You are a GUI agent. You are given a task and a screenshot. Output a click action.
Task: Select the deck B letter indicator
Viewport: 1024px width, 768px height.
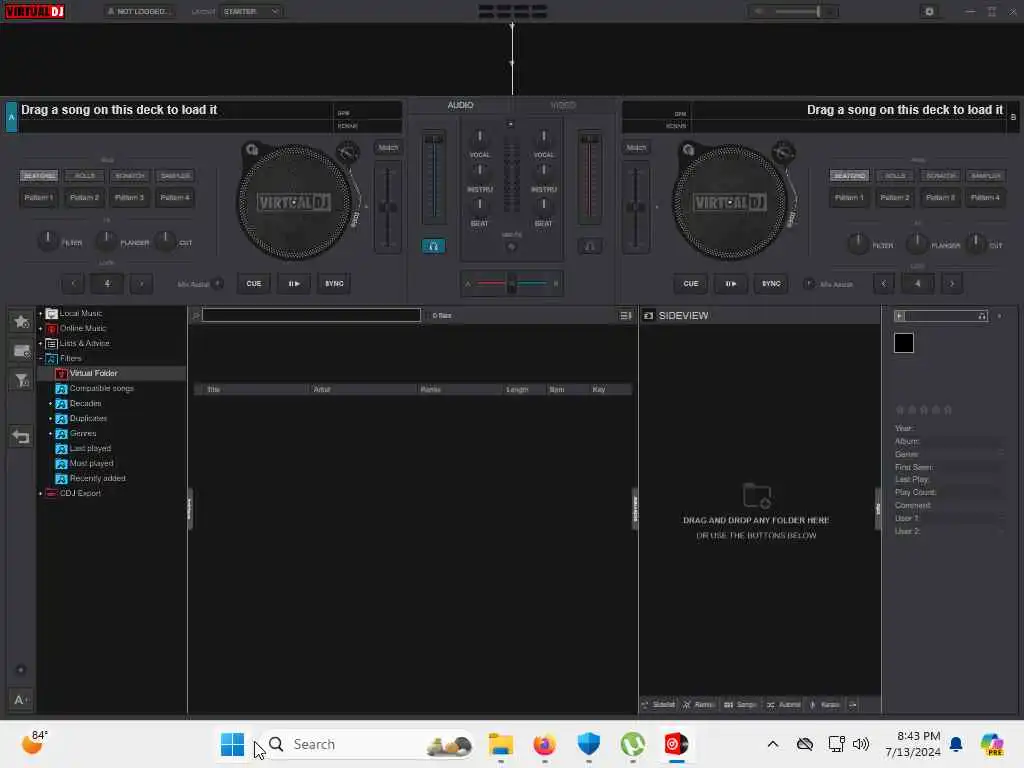point(1013,117)
